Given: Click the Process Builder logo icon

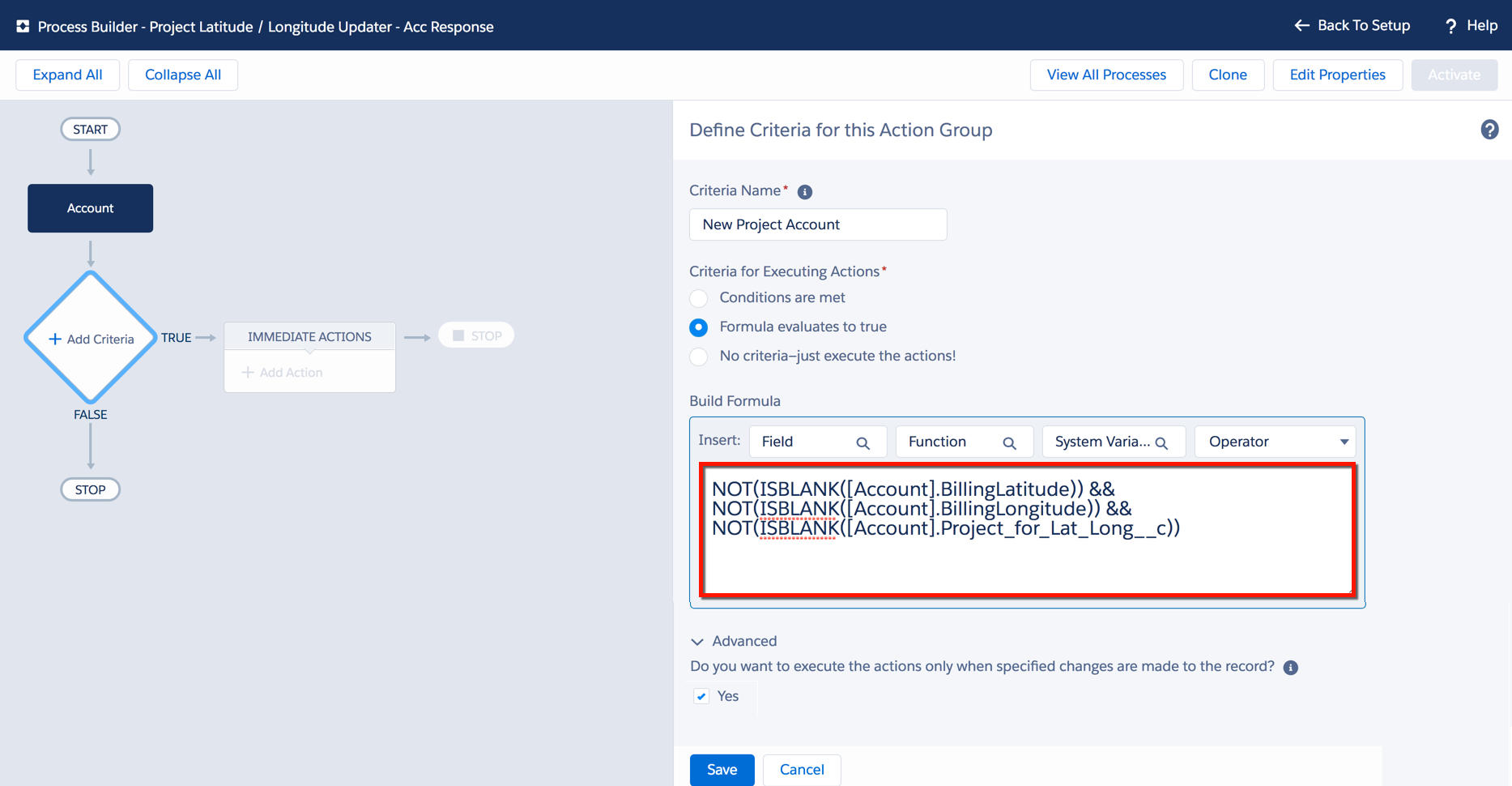Looking at the screenshot, I should tap(23, 26).
